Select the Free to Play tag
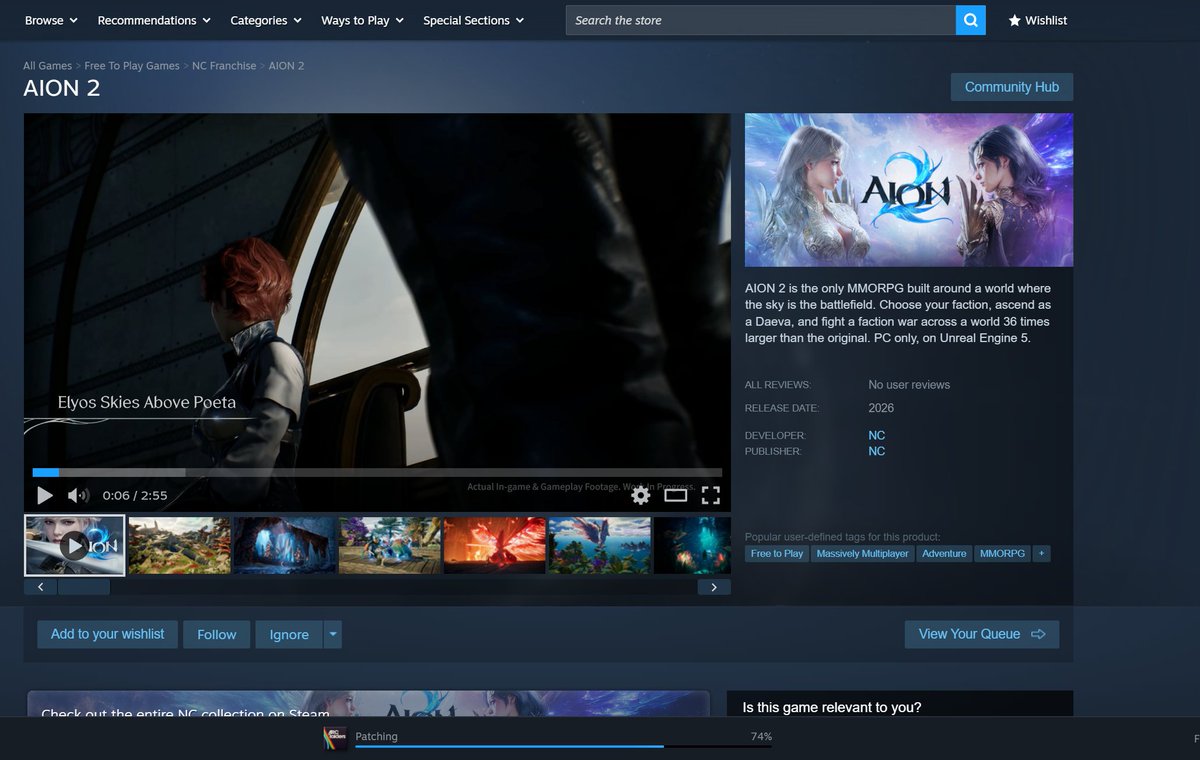 coord(777,553)
